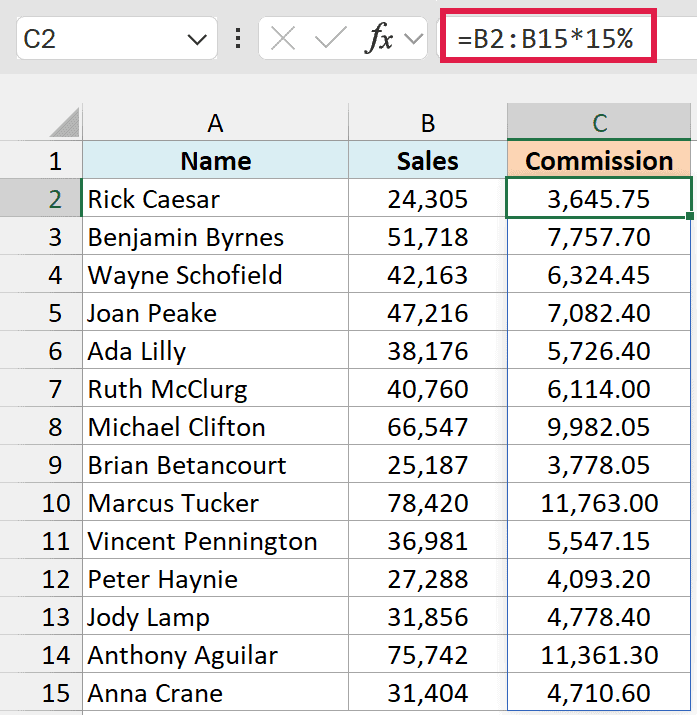Click the Enter checkmark formula icon
This screenshot has width=697, height=715.
click(x=330, y=38)
